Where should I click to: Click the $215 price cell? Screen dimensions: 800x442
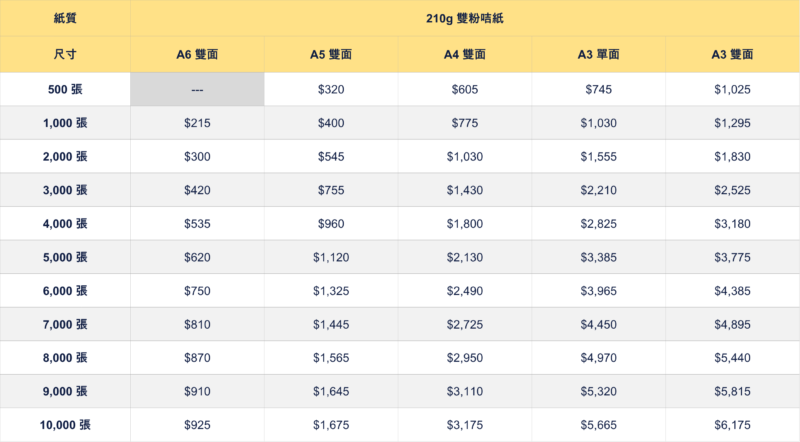tap(197, 123)
